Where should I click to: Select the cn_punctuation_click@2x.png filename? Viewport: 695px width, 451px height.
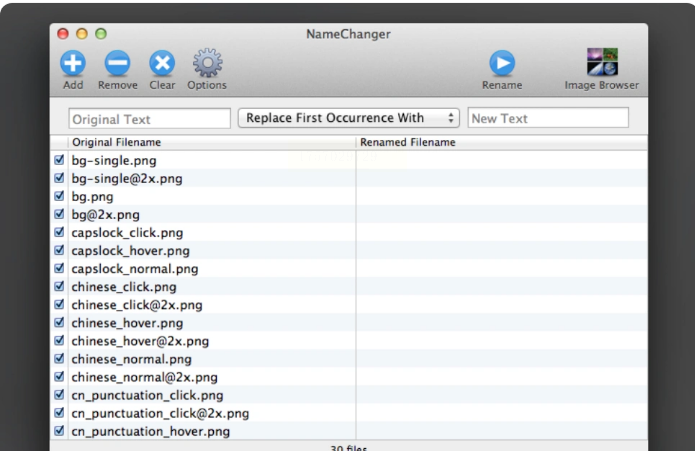pos(160,414)
